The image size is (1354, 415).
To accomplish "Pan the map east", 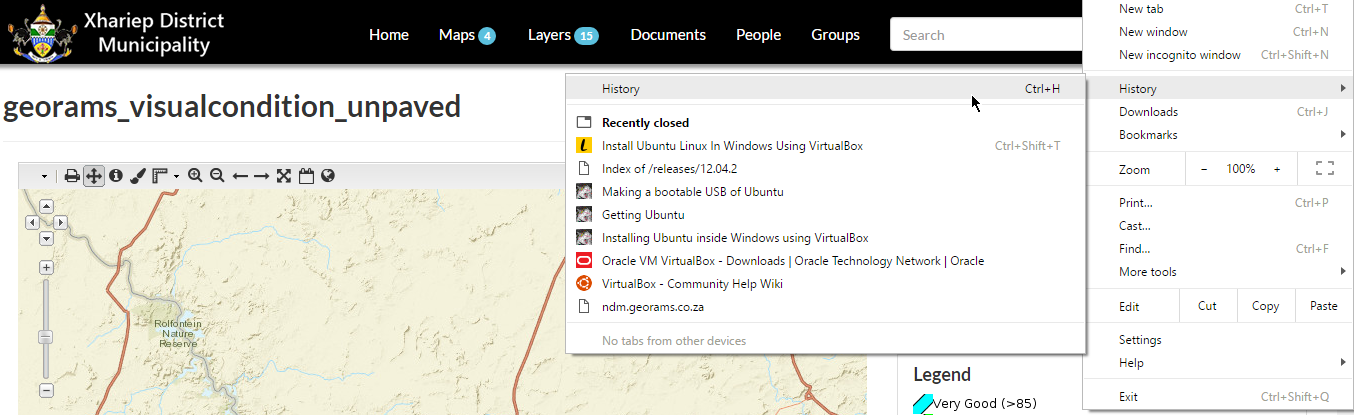I will point(60,222).
